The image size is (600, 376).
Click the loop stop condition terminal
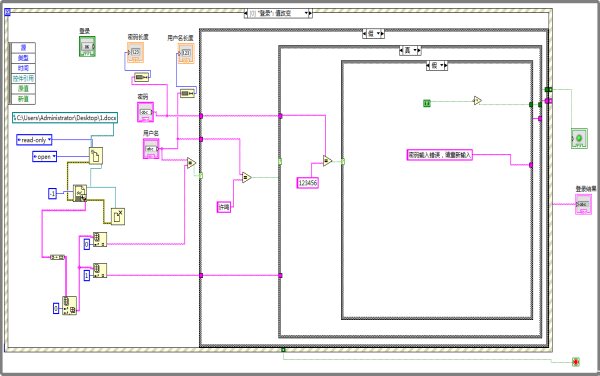576,361
